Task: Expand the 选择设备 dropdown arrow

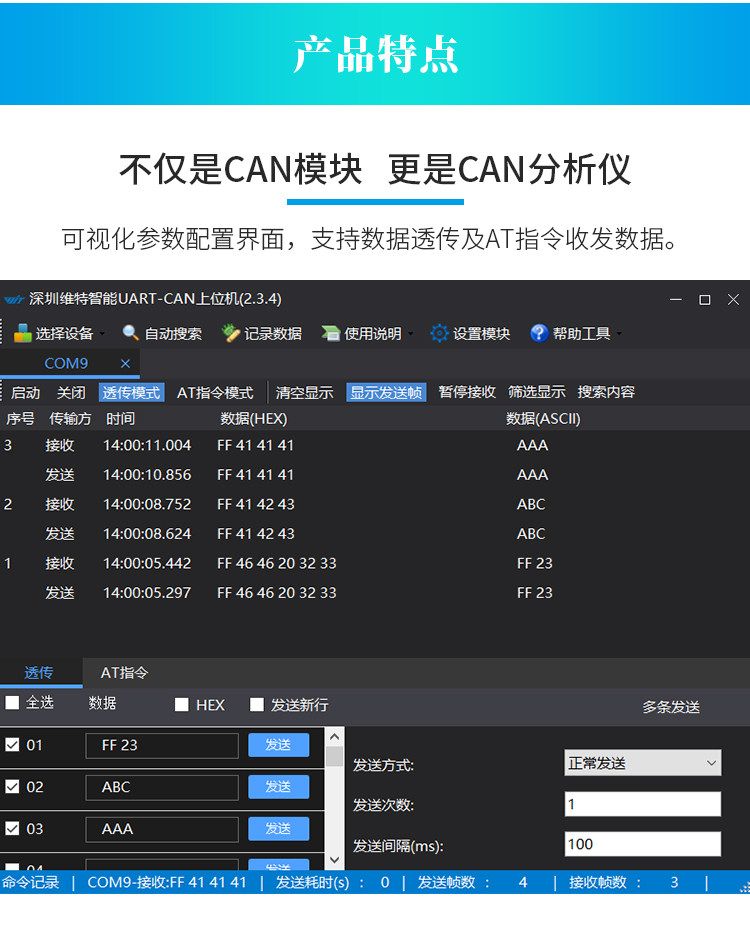Action: coord(102,334)
